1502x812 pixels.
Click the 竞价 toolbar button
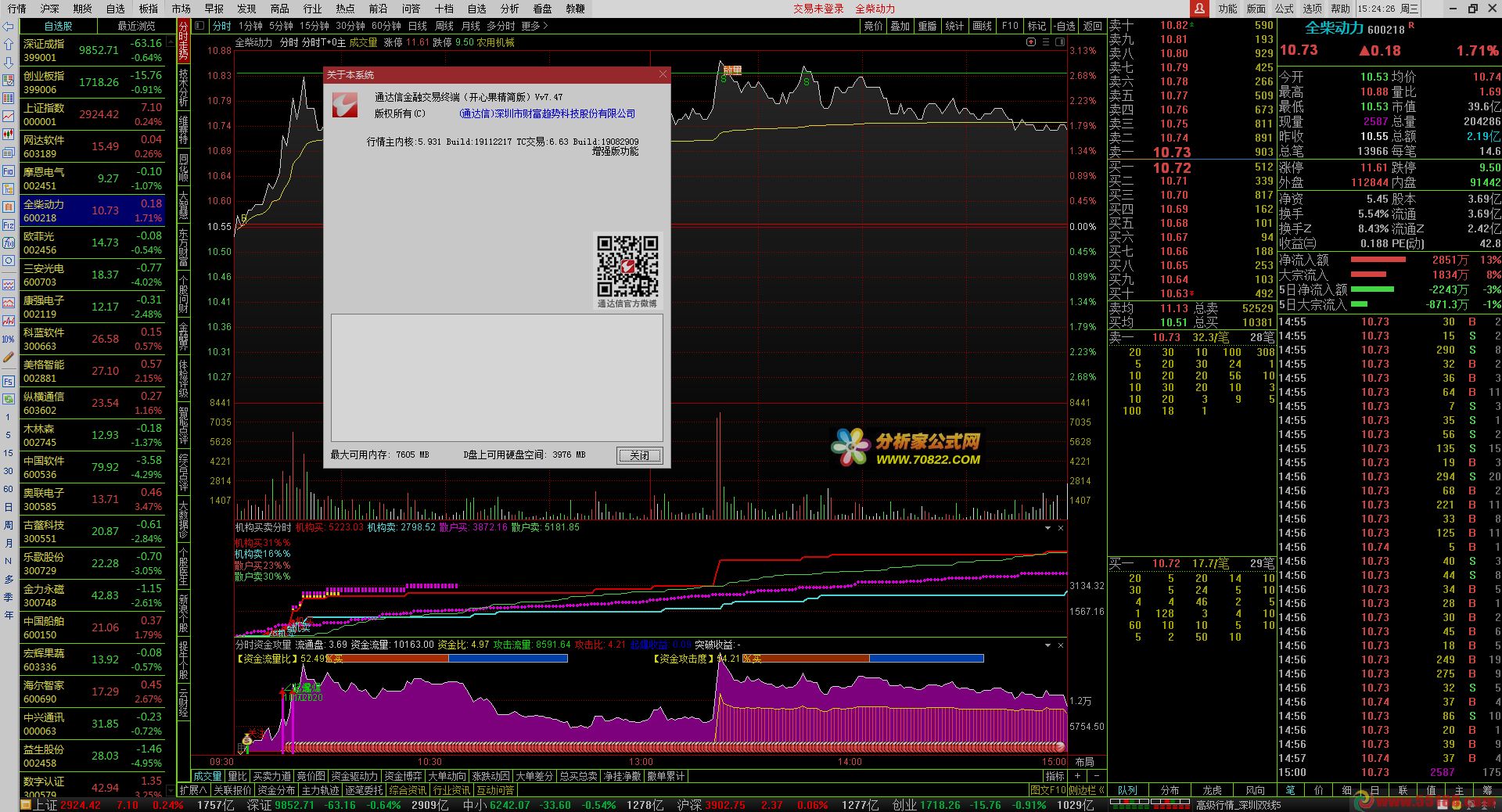(x=873, y=26)
